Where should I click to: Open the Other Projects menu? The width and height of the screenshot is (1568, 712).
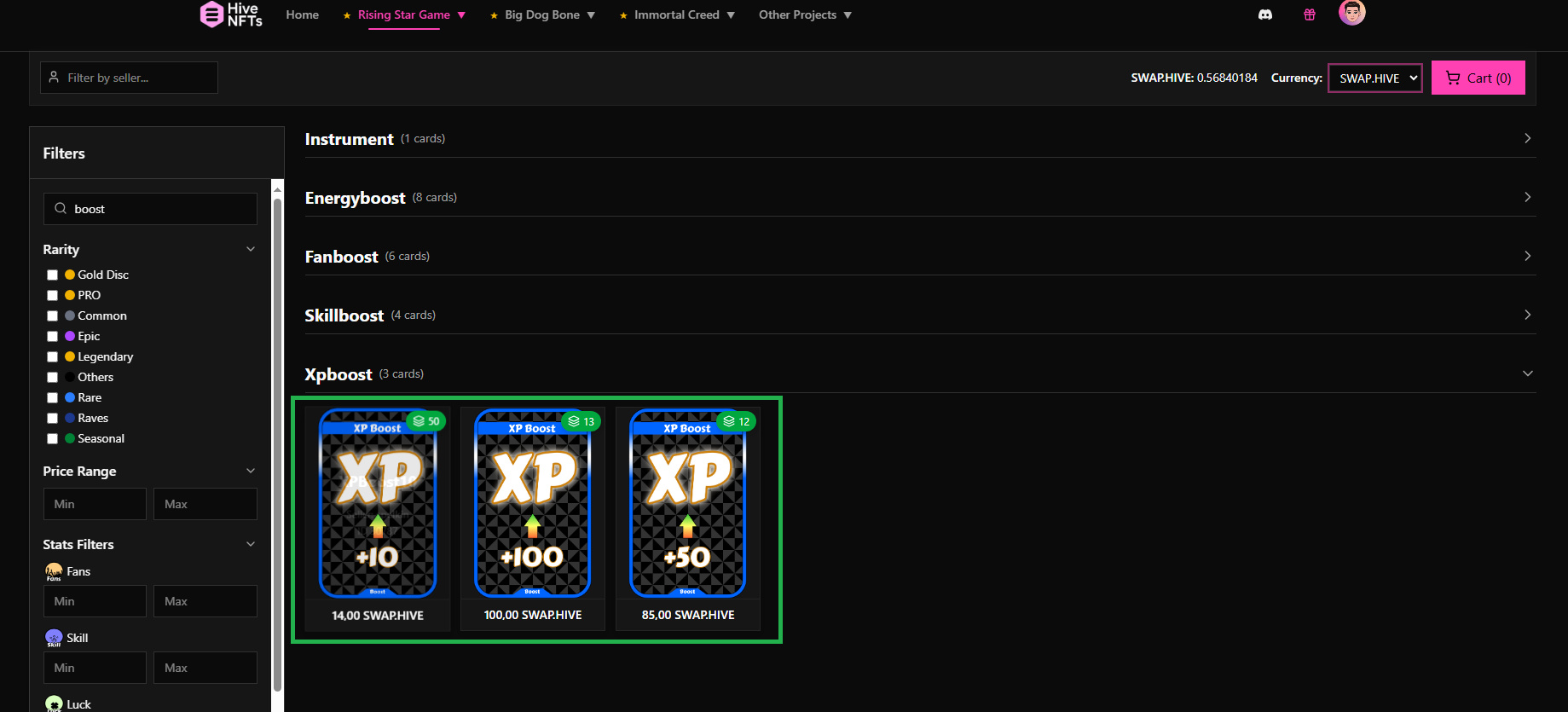[x=806, y=14]
